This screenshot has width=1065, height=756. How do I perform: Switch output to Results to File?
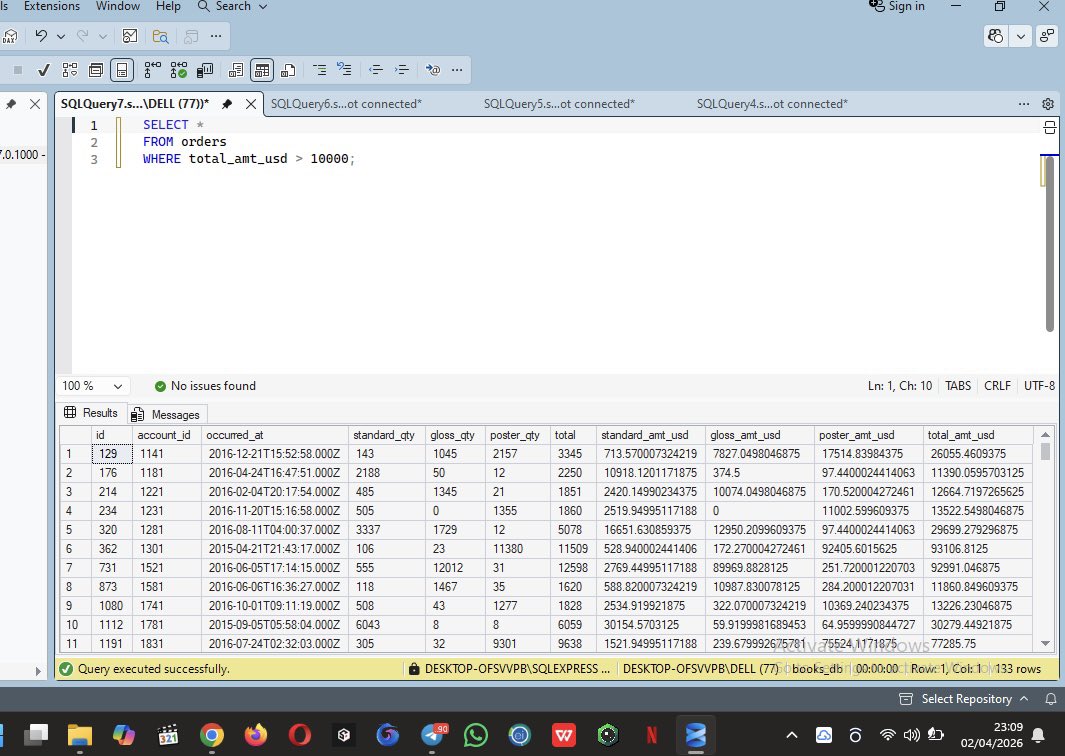[288, 70]
